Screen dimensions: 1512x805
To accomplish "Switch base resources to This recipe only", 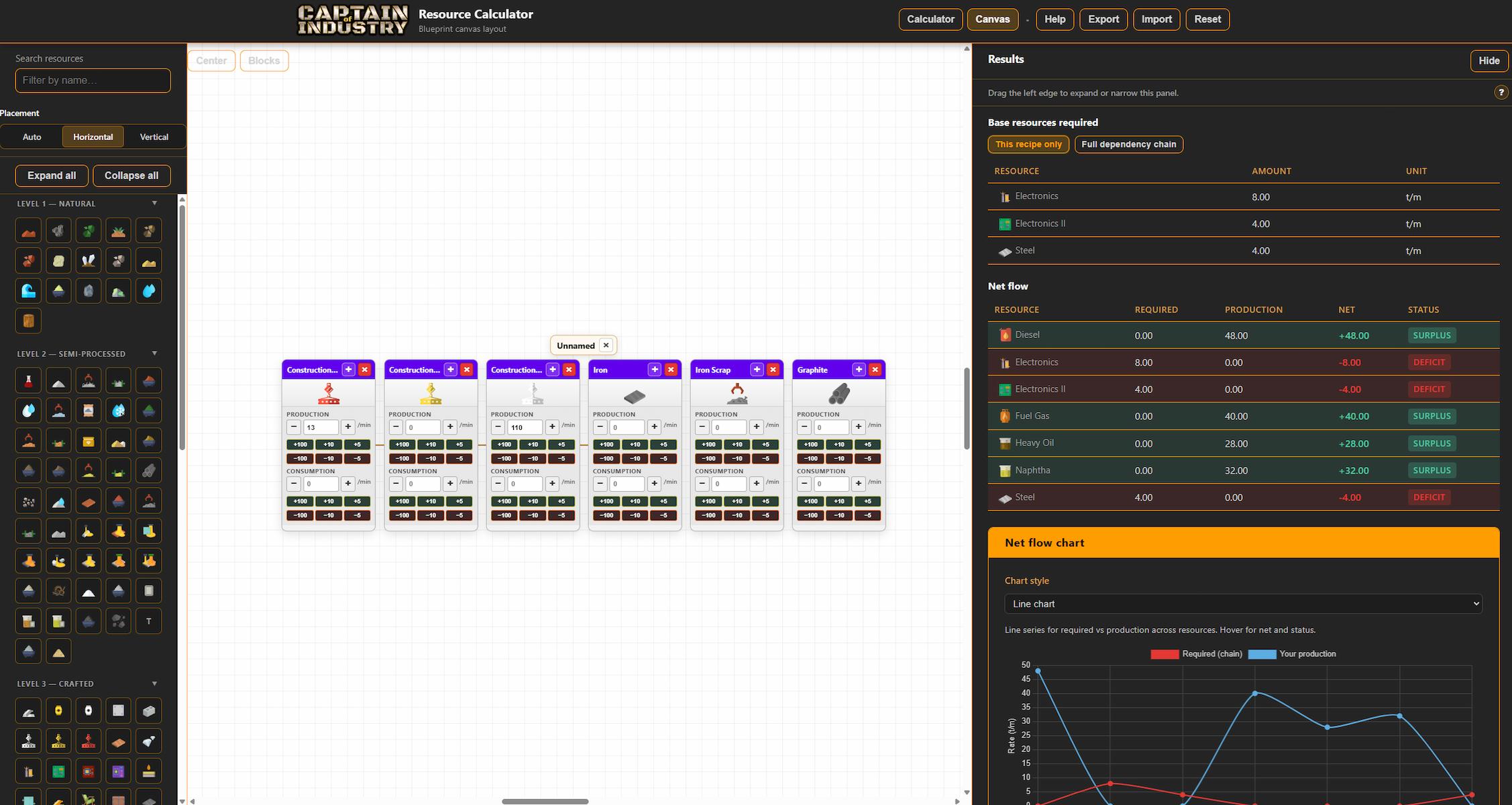I will pyautogui.click(x=1028, y=144).
